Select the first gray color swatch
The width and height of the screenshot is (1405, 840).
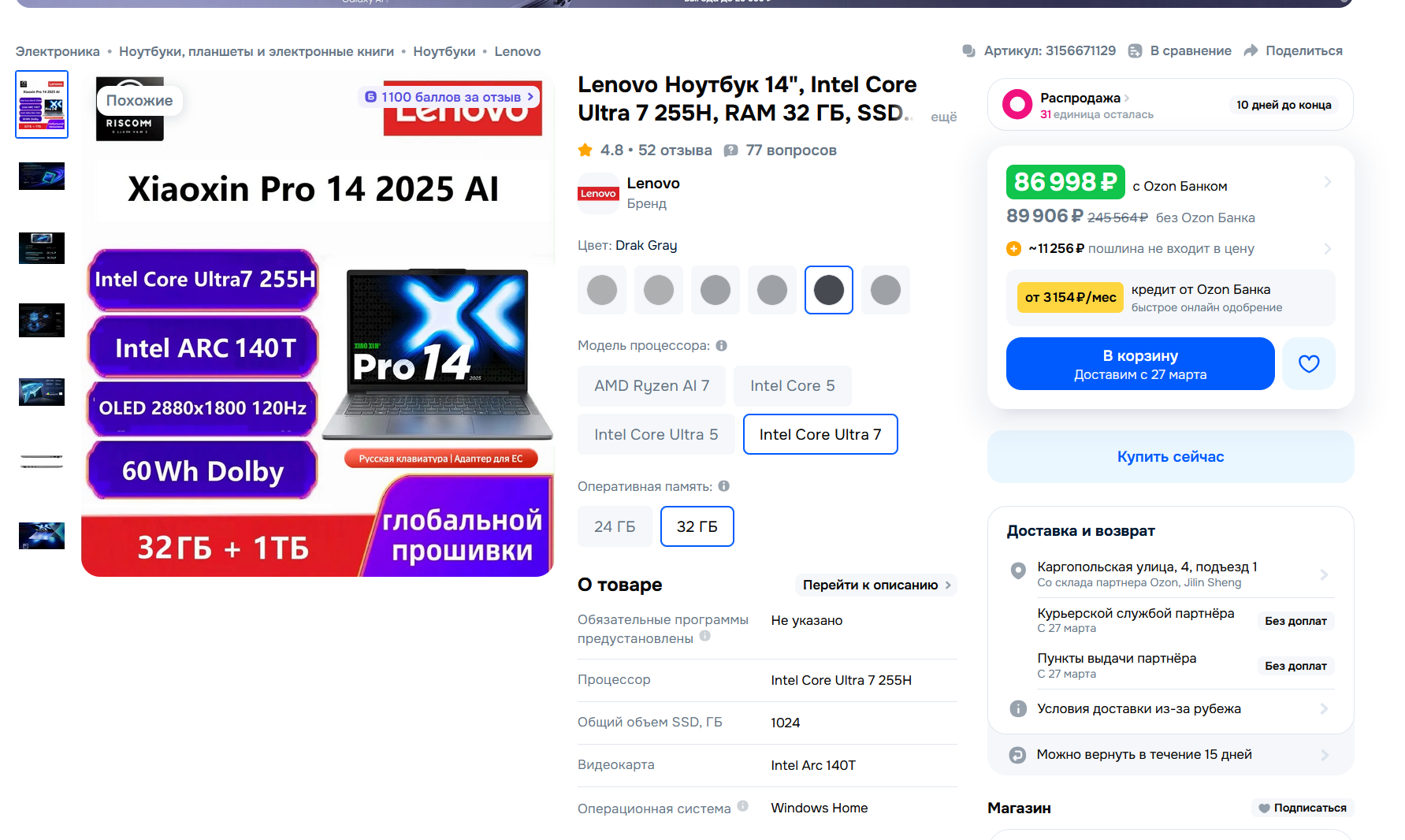pyautogui.click(x=602, y=290)
